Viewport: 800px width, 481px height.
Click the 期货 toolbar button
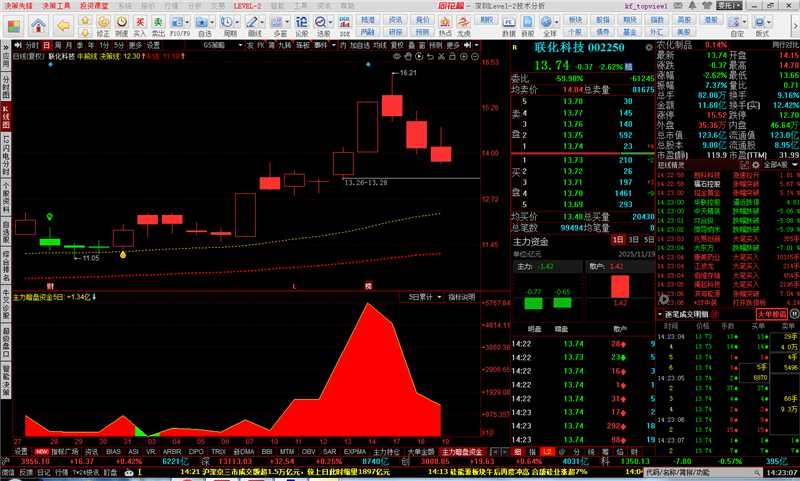(x=630, y=19)
